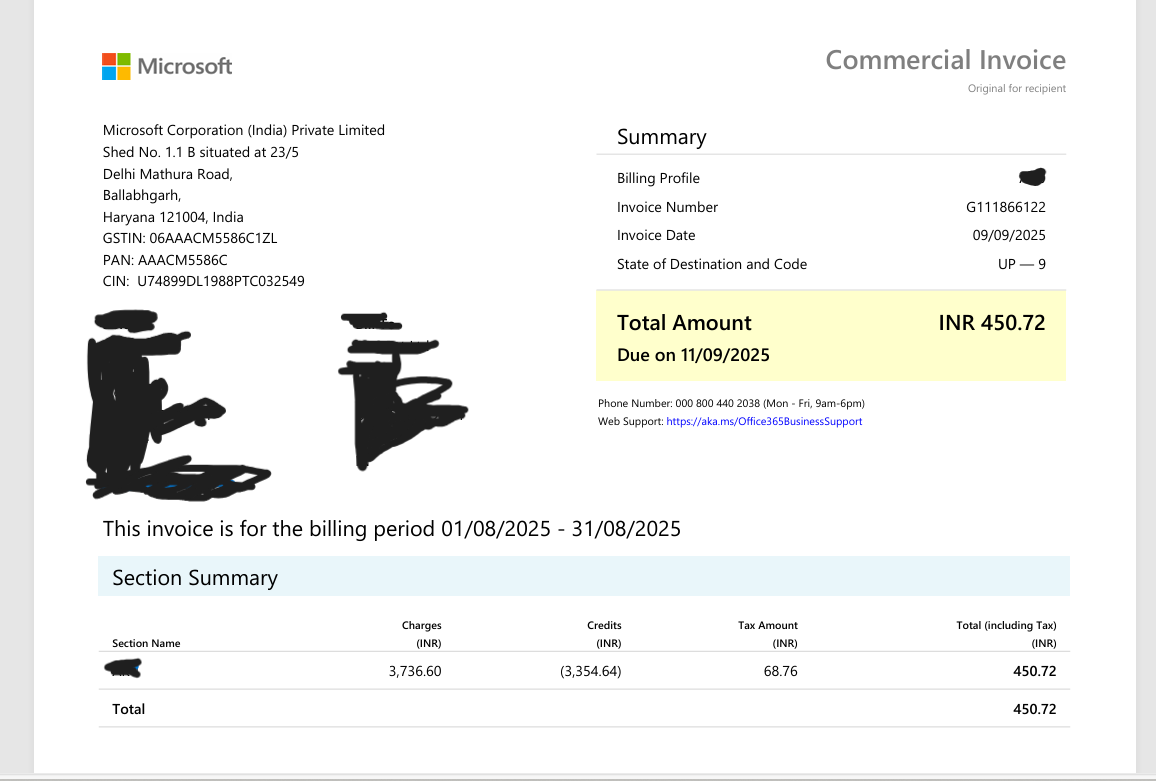
Task: Click 'State of Destination and Code' label
Action: point(712,264)
